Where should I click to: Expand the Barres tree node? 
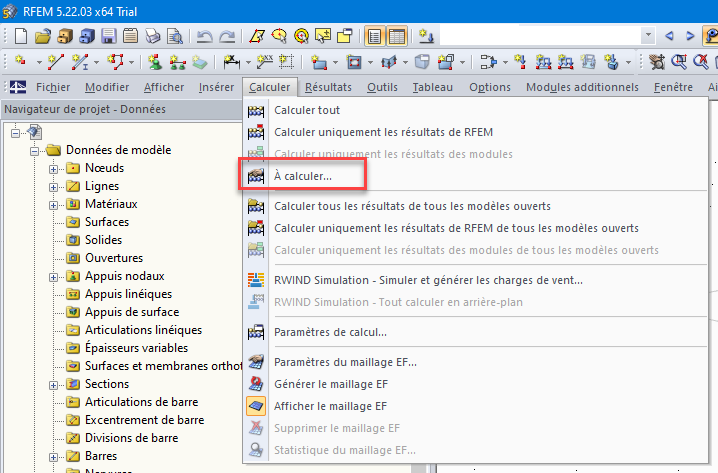point(54,457)
